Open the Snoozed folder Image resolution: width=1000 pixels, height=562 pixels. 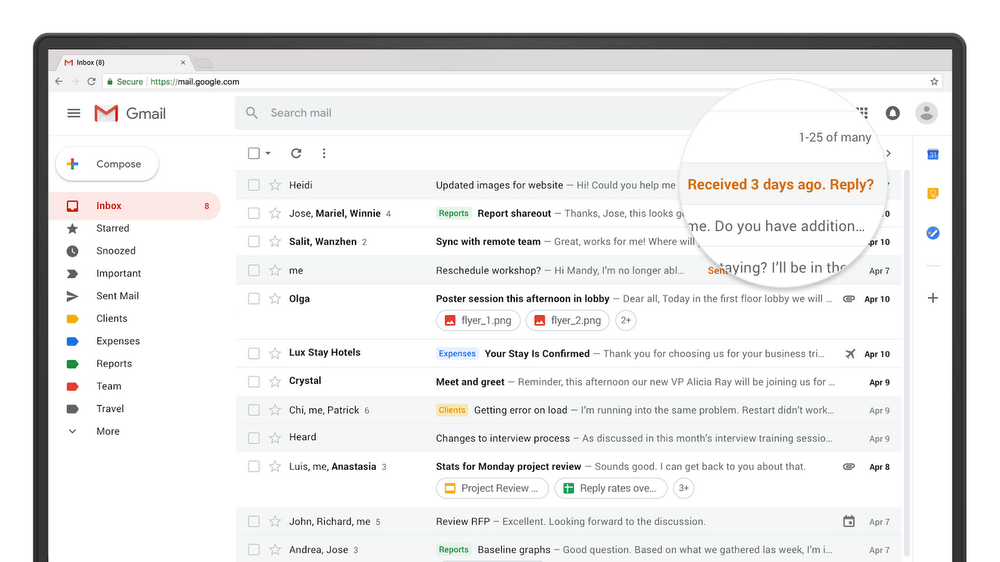pyautogui.click(x=115, y=251)
